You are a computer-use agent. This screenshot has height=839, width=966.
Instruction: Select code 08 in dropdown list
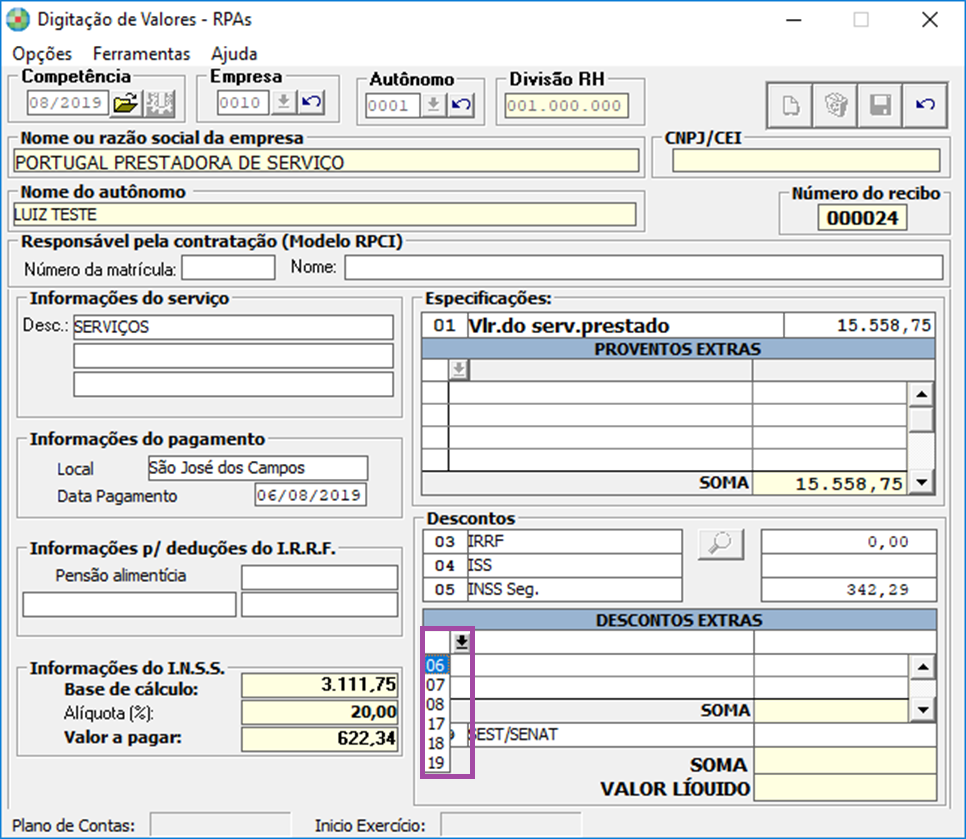436,704
